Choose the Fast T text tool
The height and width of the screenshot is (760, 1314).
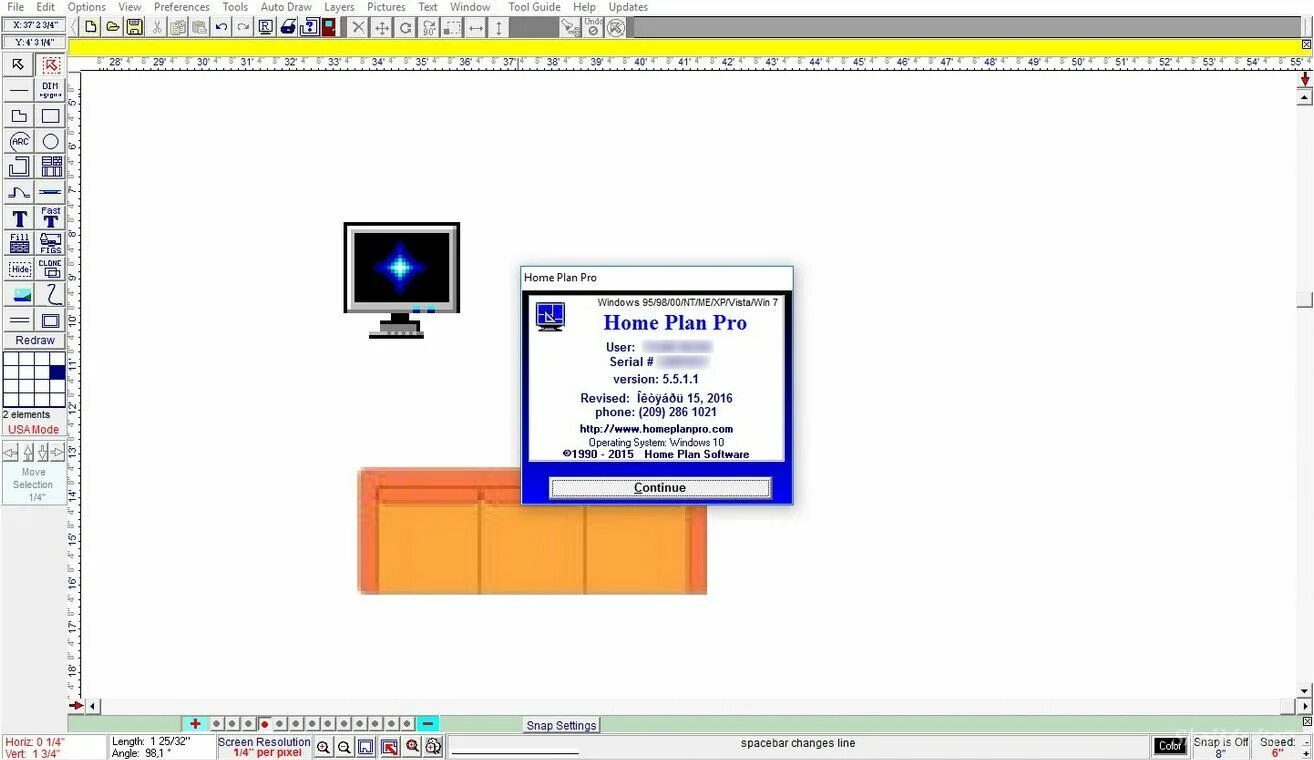click(x=51, y=218)
